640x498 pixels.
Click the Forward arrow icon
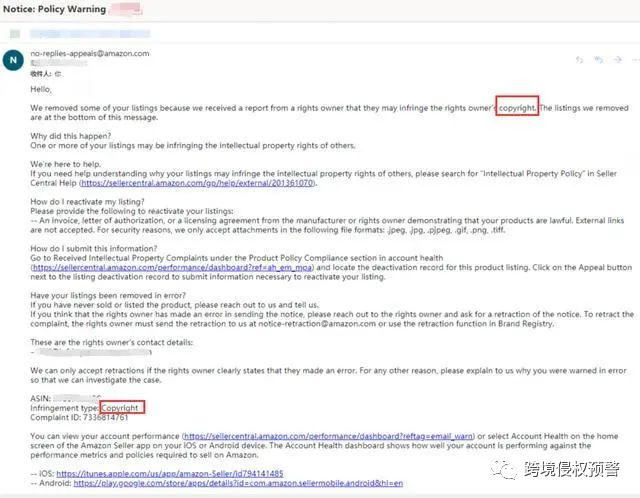tap(618, 60)
